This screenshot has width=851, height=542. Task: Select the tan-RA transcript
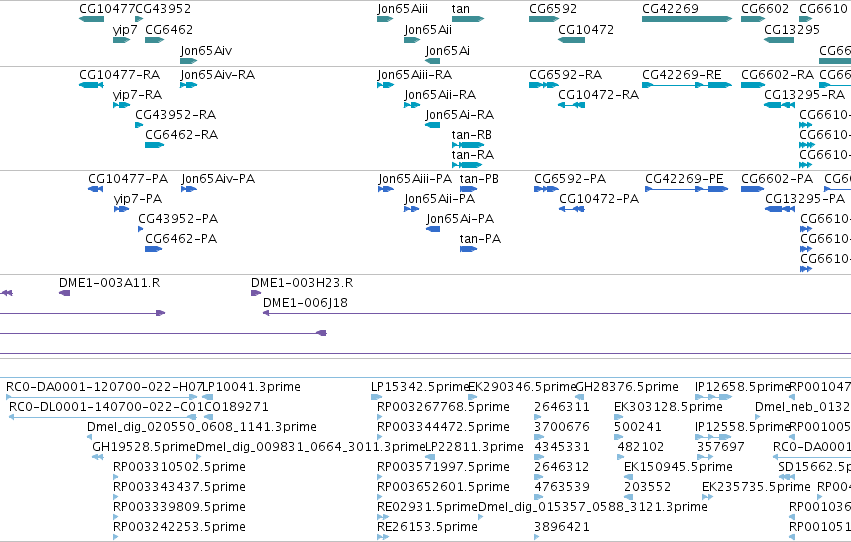coord(467,165)
